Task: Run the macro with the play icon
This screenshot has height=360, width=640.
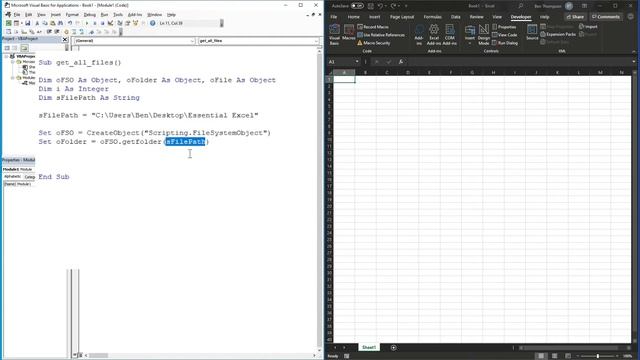Action: pyautogui.click(x=87, y=23)
